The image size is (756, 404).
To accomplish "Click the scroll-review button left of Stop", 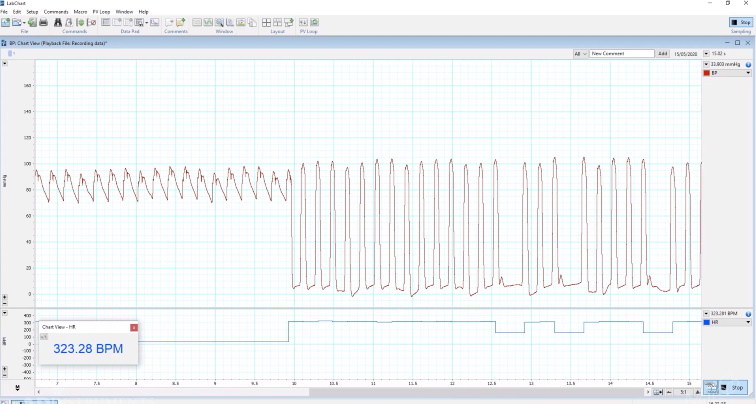I will (x=710, y=387).
